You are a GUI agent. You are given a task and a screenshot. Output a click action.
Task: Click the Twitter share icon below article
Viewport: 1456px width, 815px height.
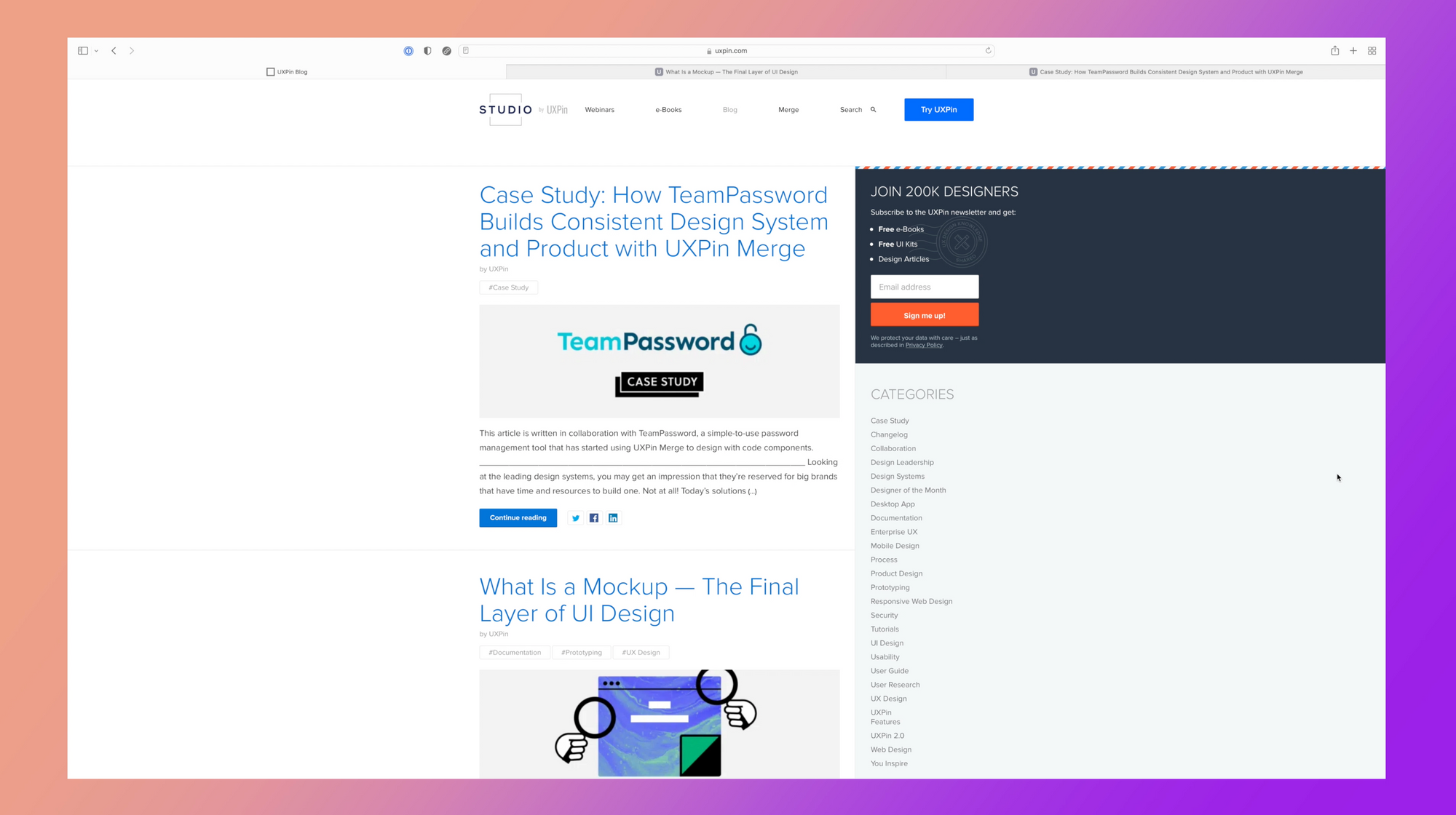576,518
